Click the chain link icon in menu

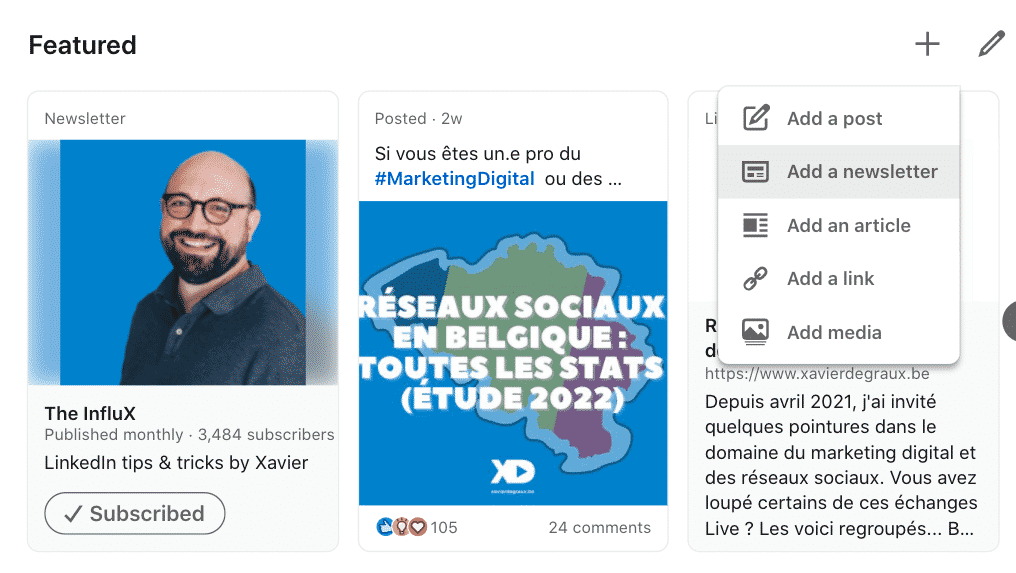click(x=756, y=279)
